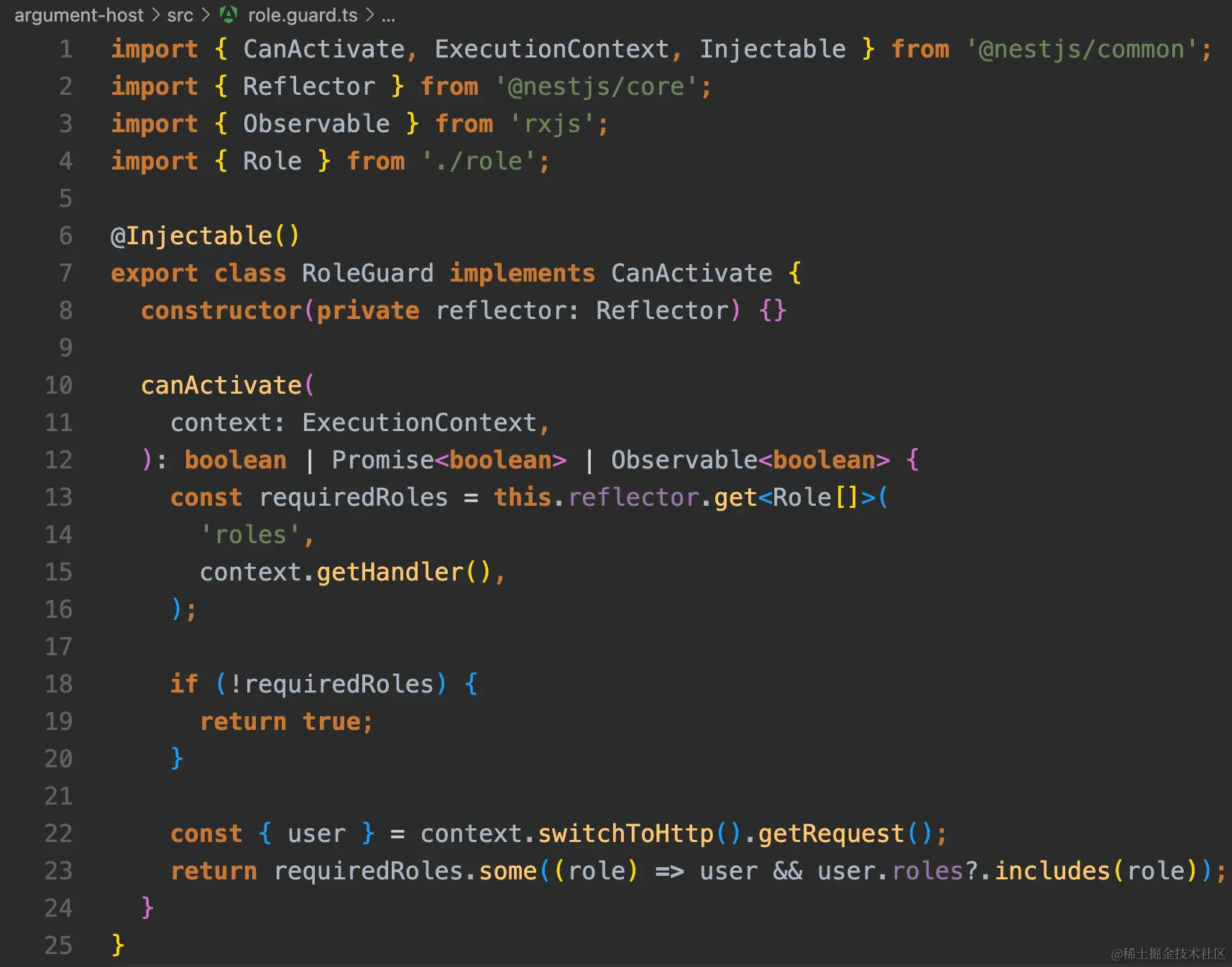
Task: Click line number 7 in gutter
Action: [x=66, y=273]
